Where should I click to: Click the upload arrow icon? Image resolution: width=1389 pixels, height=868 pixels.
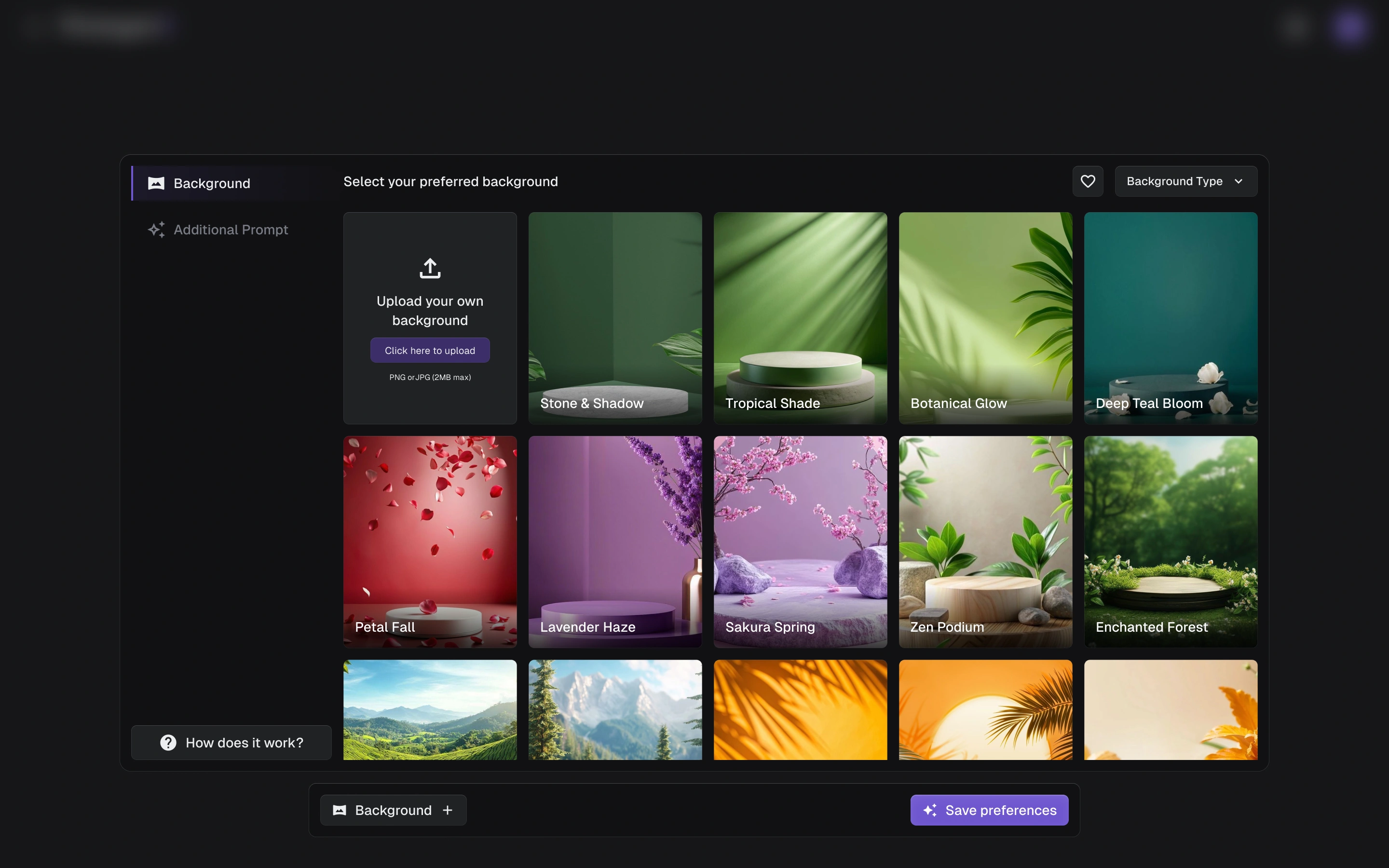pyautogui.click(x=430, y=268)
